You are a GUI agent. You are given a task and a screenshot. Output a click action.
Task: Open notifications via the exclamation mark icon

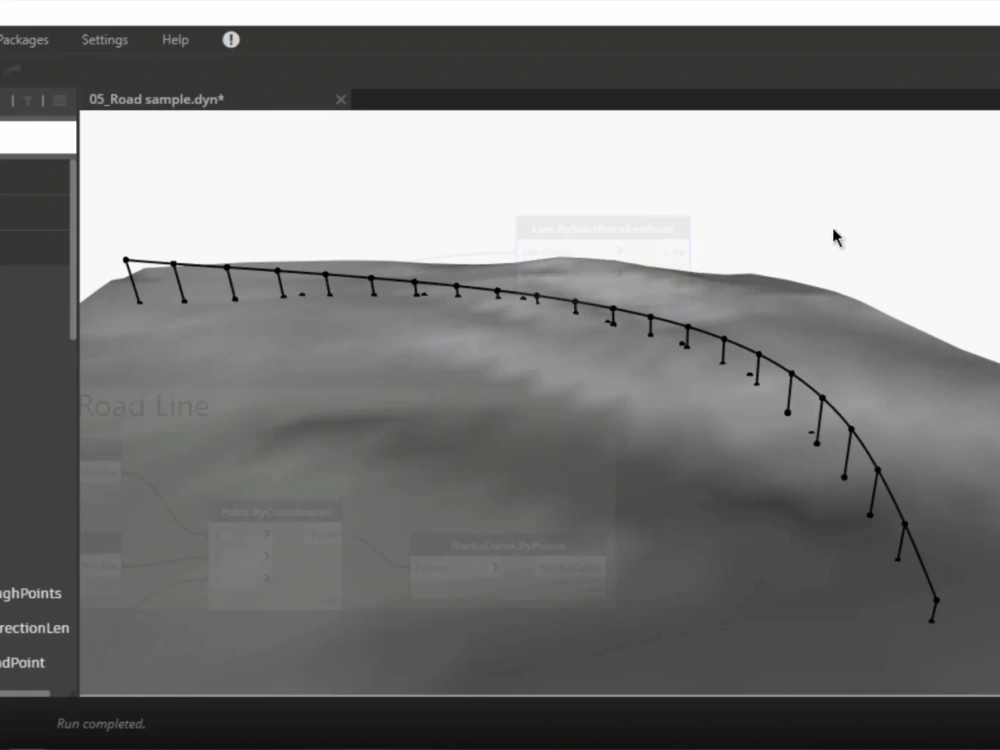click(x=230, y=40)
